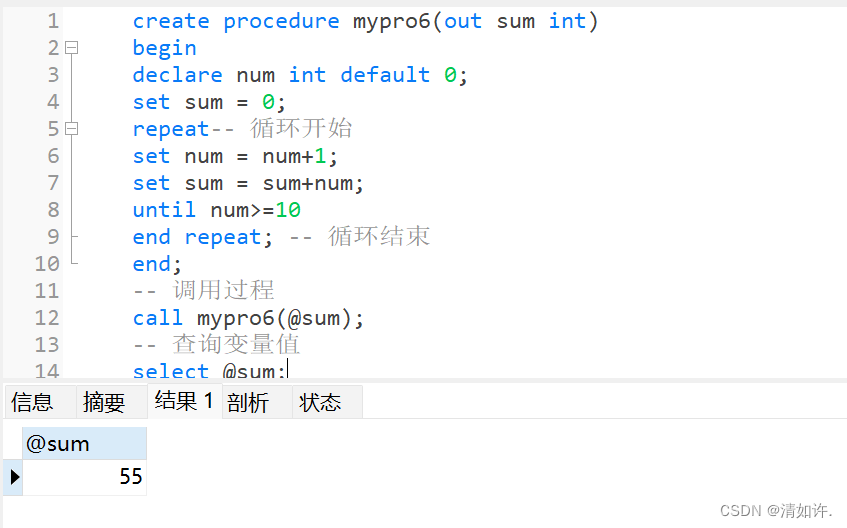Click the comment 循环开始
The width and height of the screenshot is (847, 528).
pos(301,129)
